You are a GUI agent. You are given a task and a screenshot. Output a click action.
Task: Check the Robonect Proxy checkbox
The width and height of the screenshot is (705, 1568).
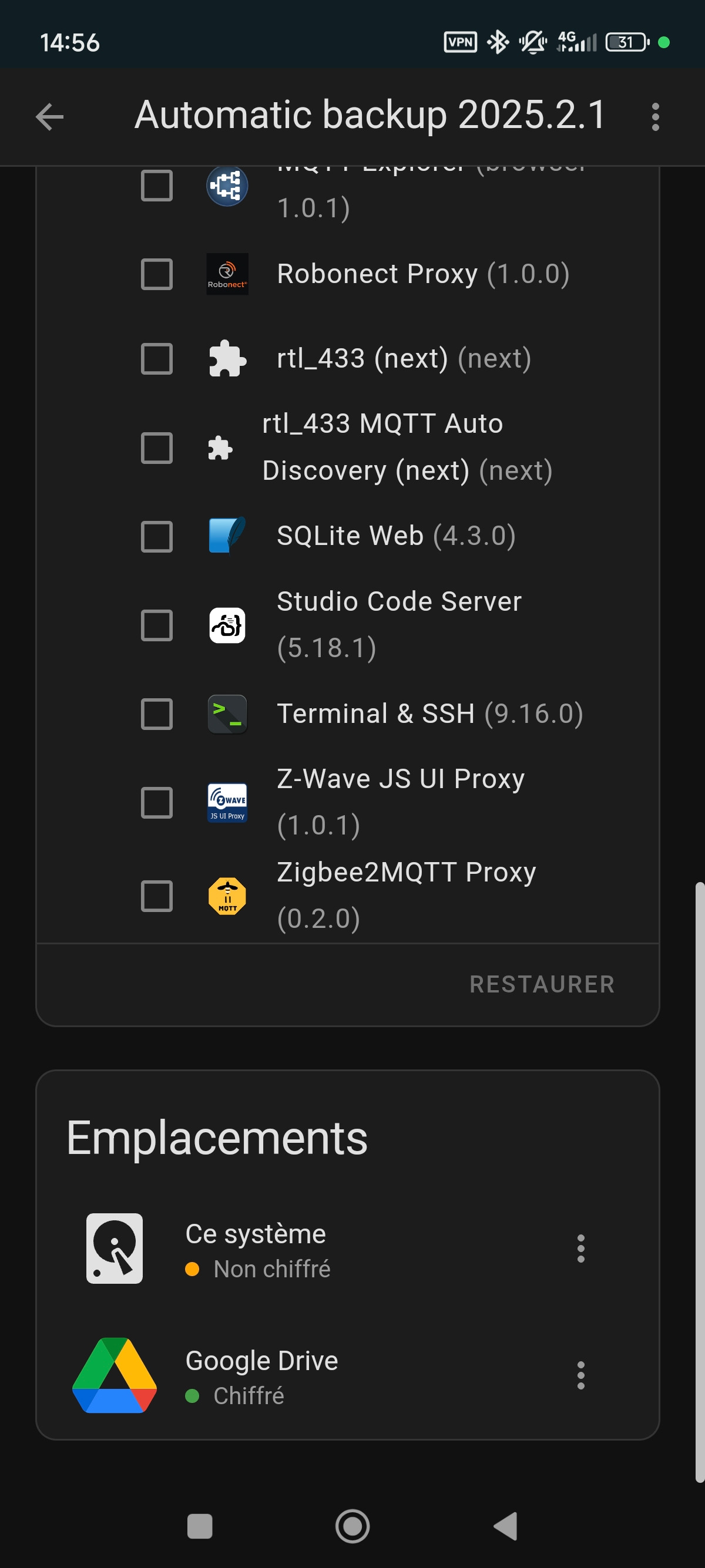157,274
